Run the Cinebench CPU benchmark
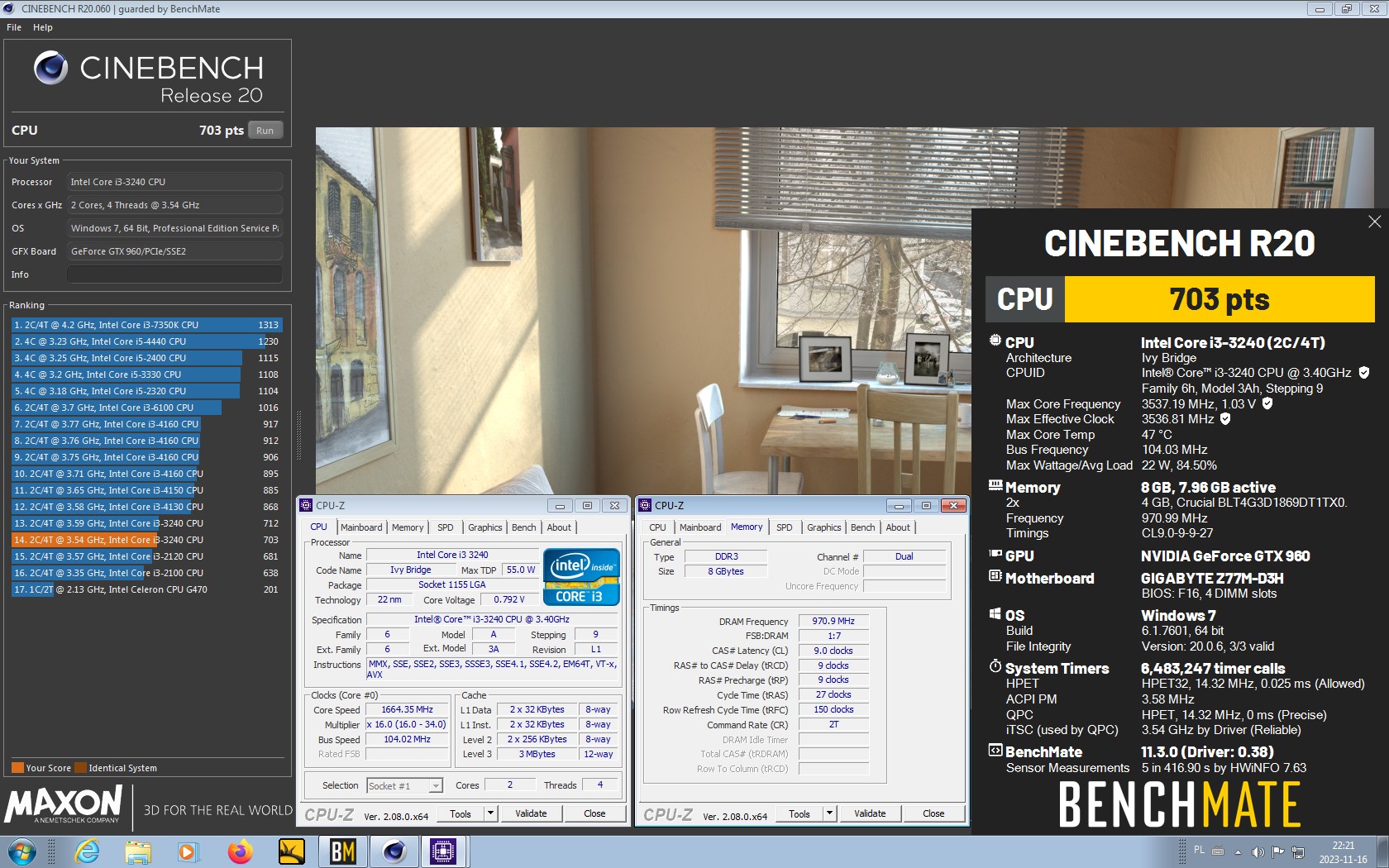The image size is (1389, 868). click(265, 131)
